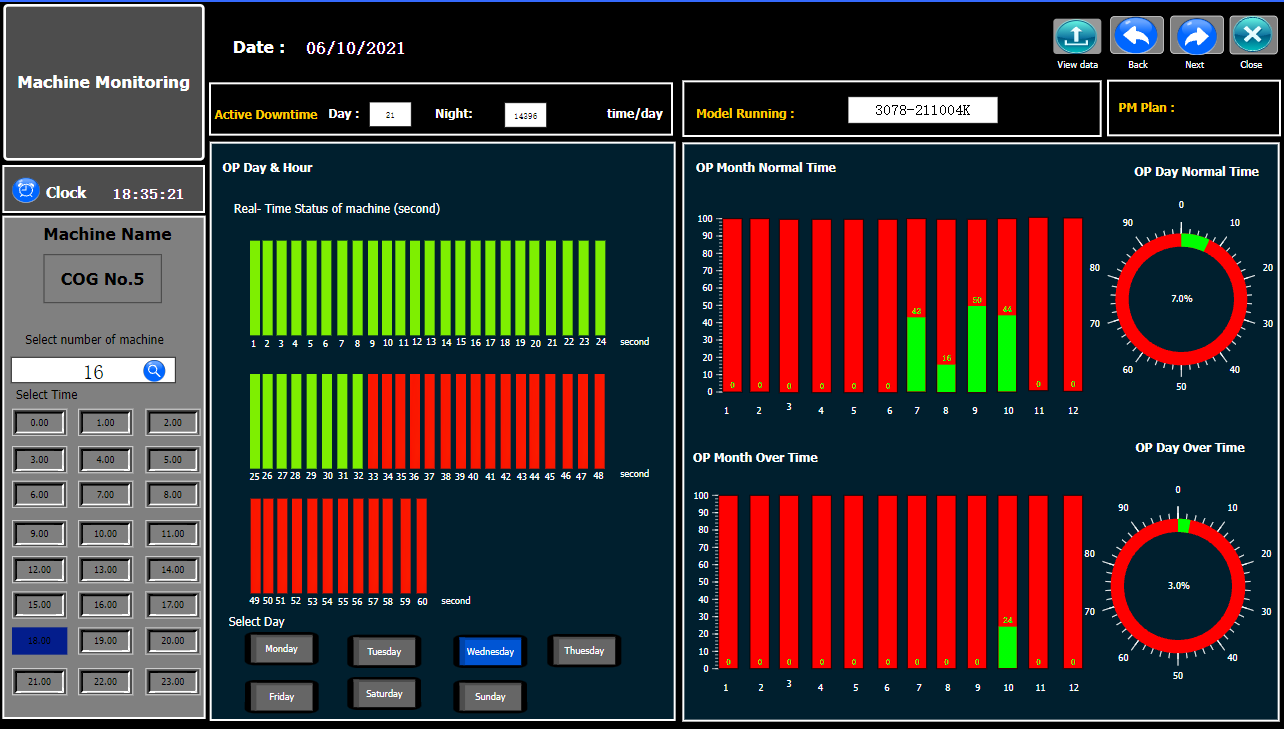This screenshot has width=1284, height=729.
Task: Select time 1.00 button
Action: [x=106, y=423]
